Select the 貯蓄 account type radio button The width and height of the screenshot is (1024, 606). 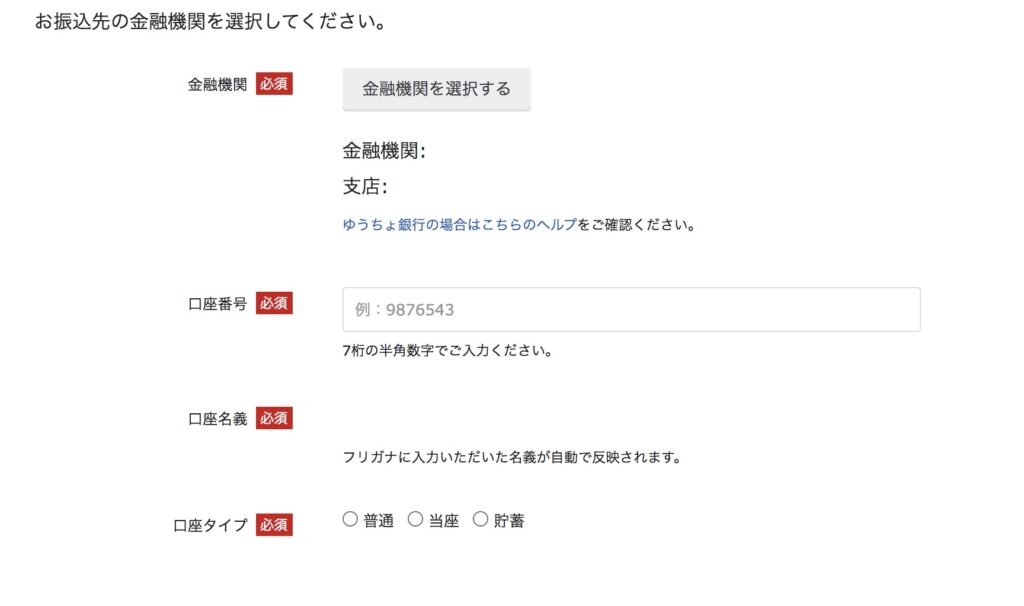(x=481, y=519)
